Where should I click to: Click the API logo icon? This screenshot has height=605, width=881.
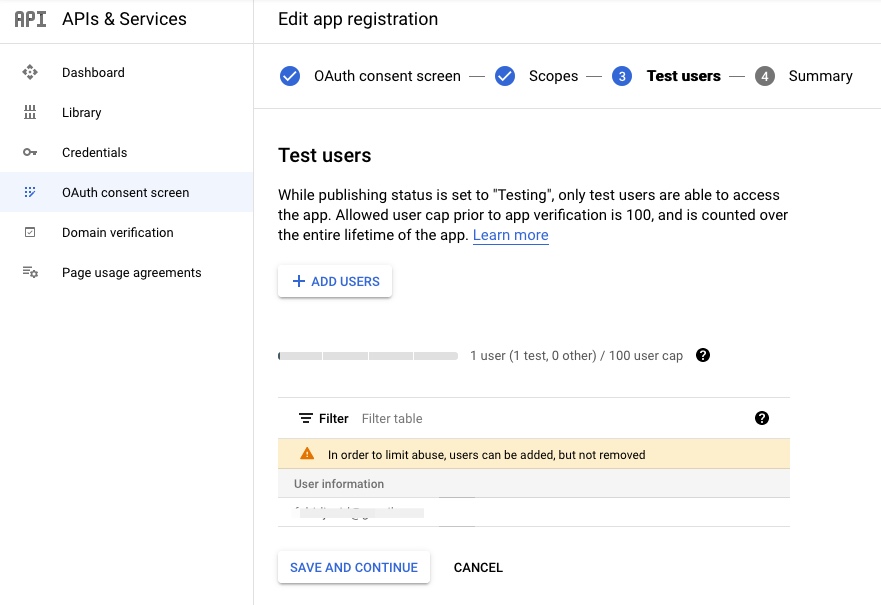coord(30,19)
